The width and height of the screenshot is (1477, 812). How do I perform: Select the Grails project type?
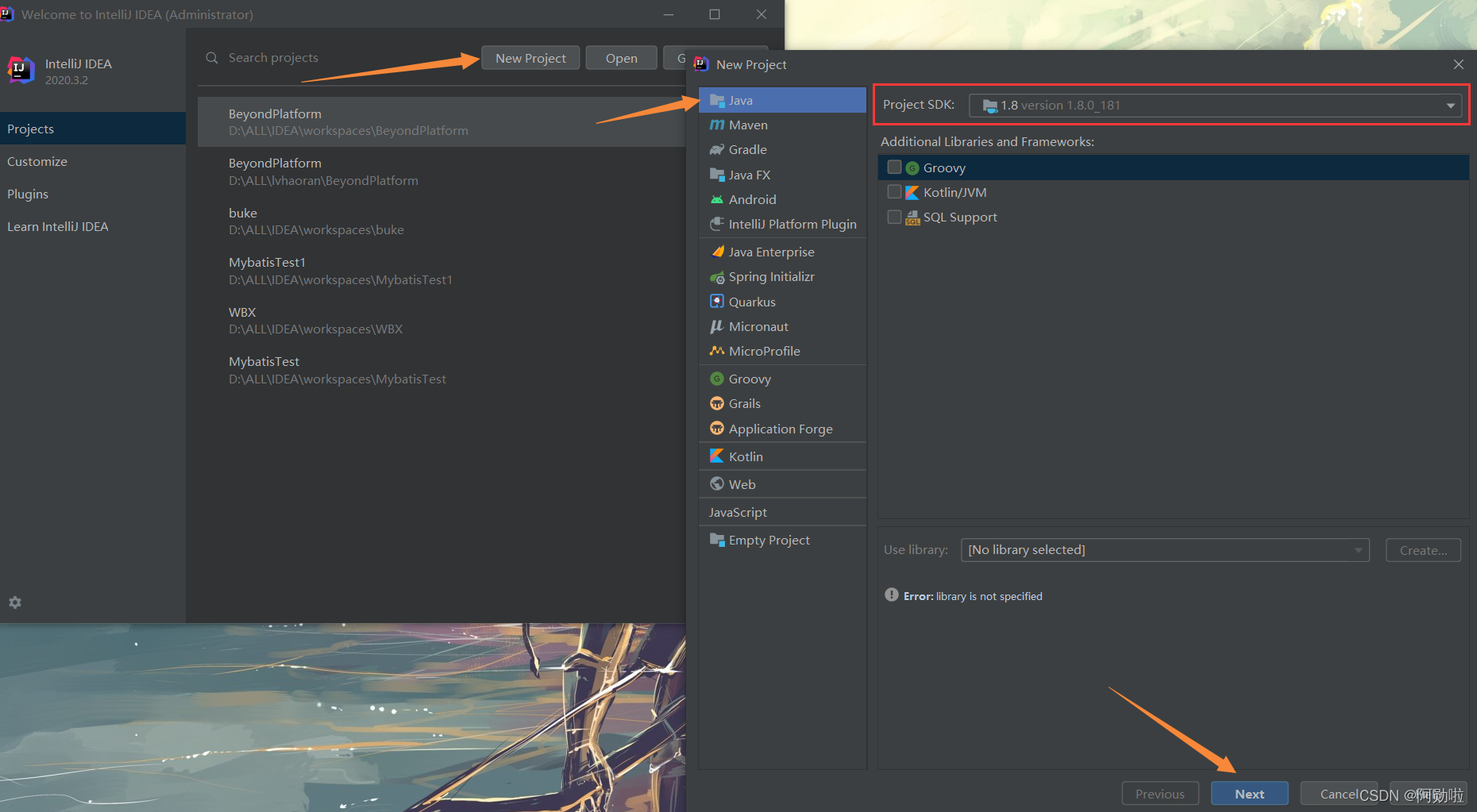[x=782, y=403]
